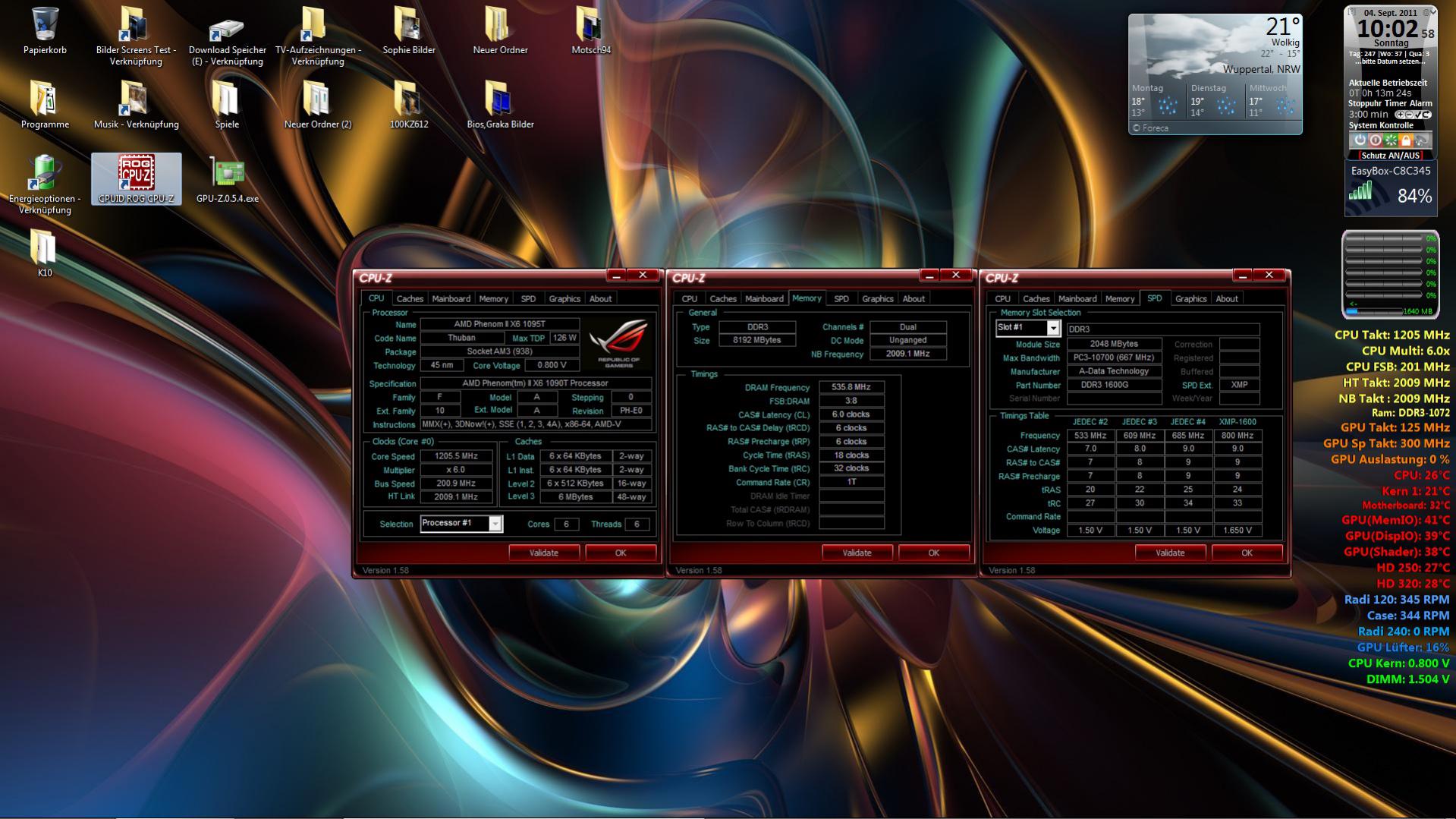Image resolution: width=1456 pixels, height=819 pixels.
Task: Click the DIMM: 1.504 V sensor readout
Action: [x=1408, y=679]
